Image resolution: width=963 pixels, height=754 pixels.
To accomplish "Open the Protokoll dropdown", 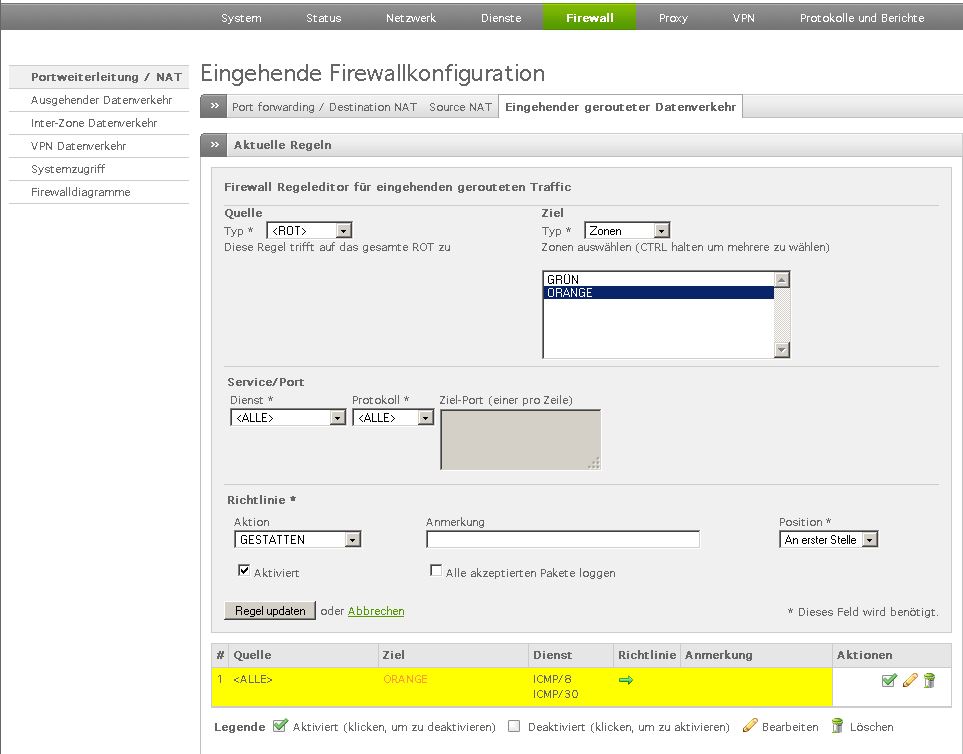I will pos(392,418).
